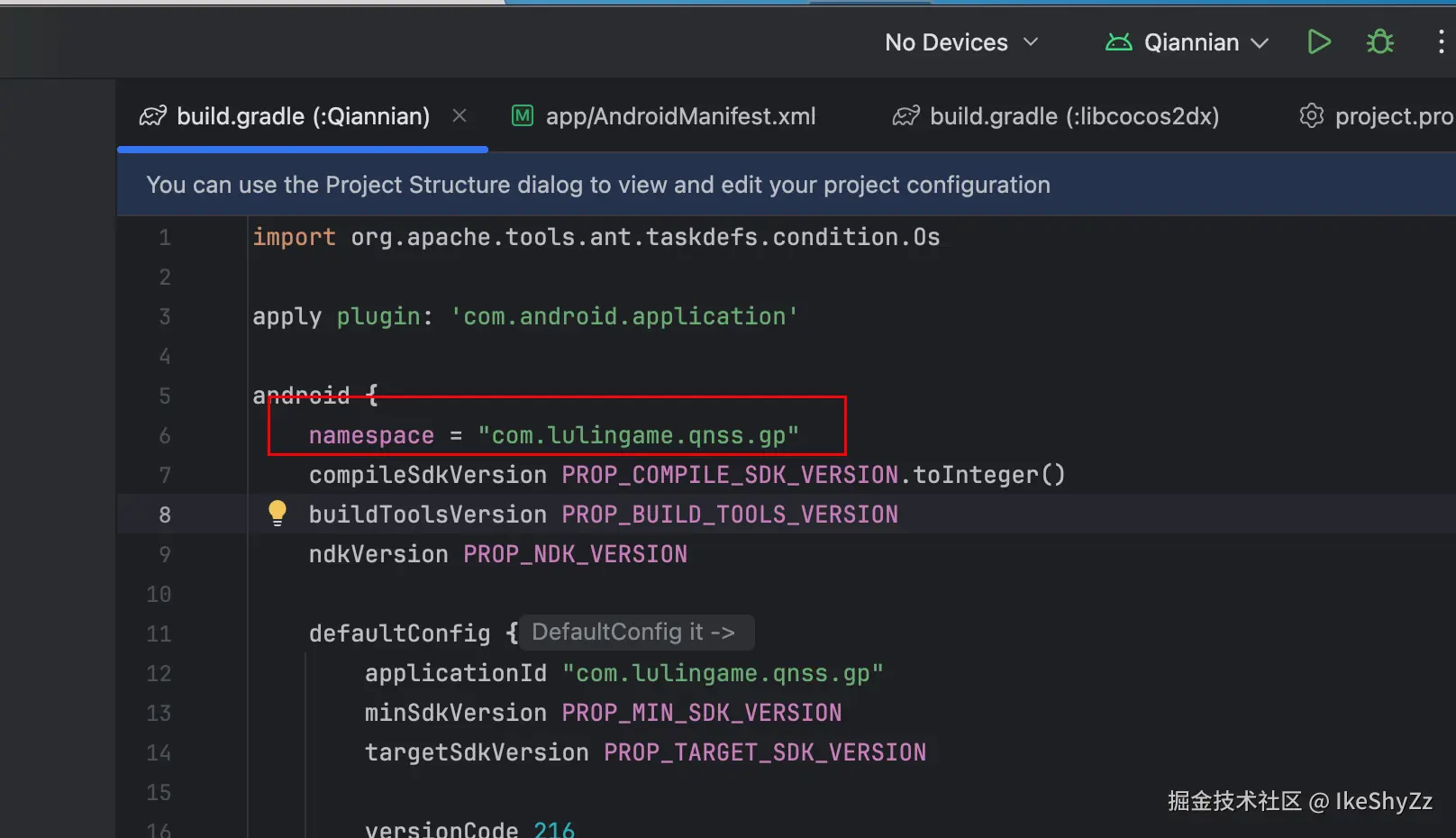The width and height of the screenshot is (1456, 838).
Task: Click the Project Structure notification banner
Action: click(x=598, y=185)
